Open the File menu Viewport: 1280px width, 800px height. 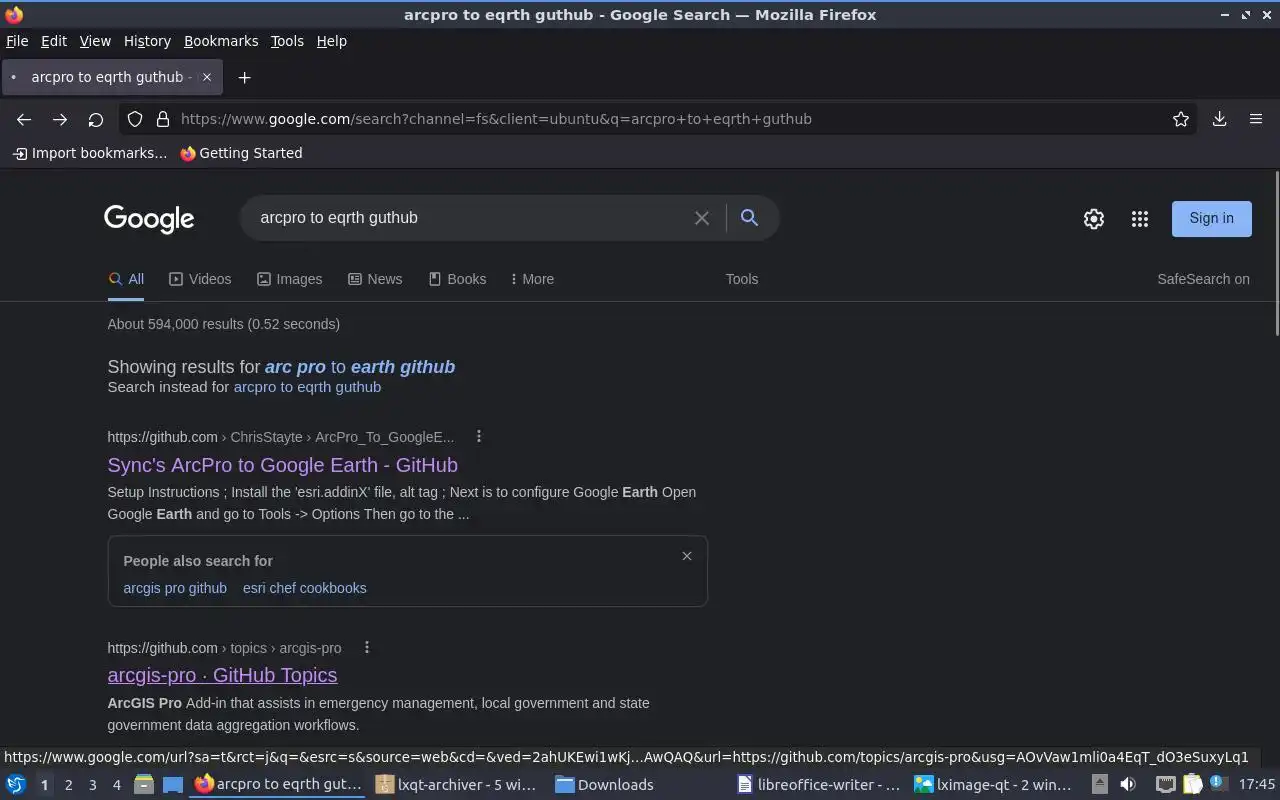[17, 41]
